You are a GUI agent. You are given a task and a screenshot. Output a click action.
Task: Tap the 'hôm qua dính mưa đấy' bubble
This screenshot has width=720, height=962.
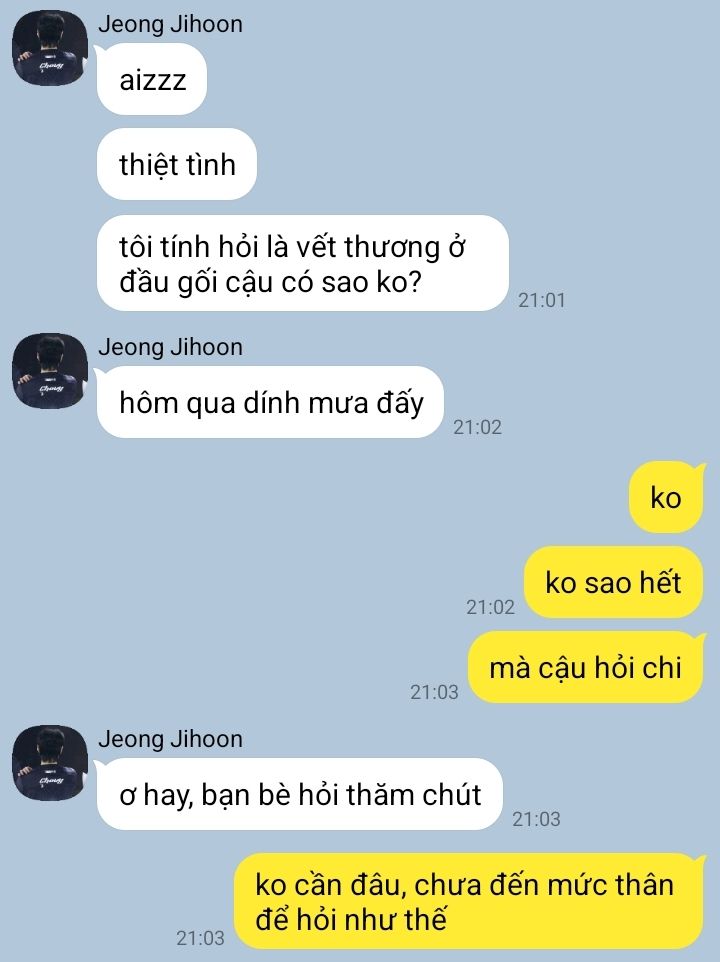click(x=270, y=402)
